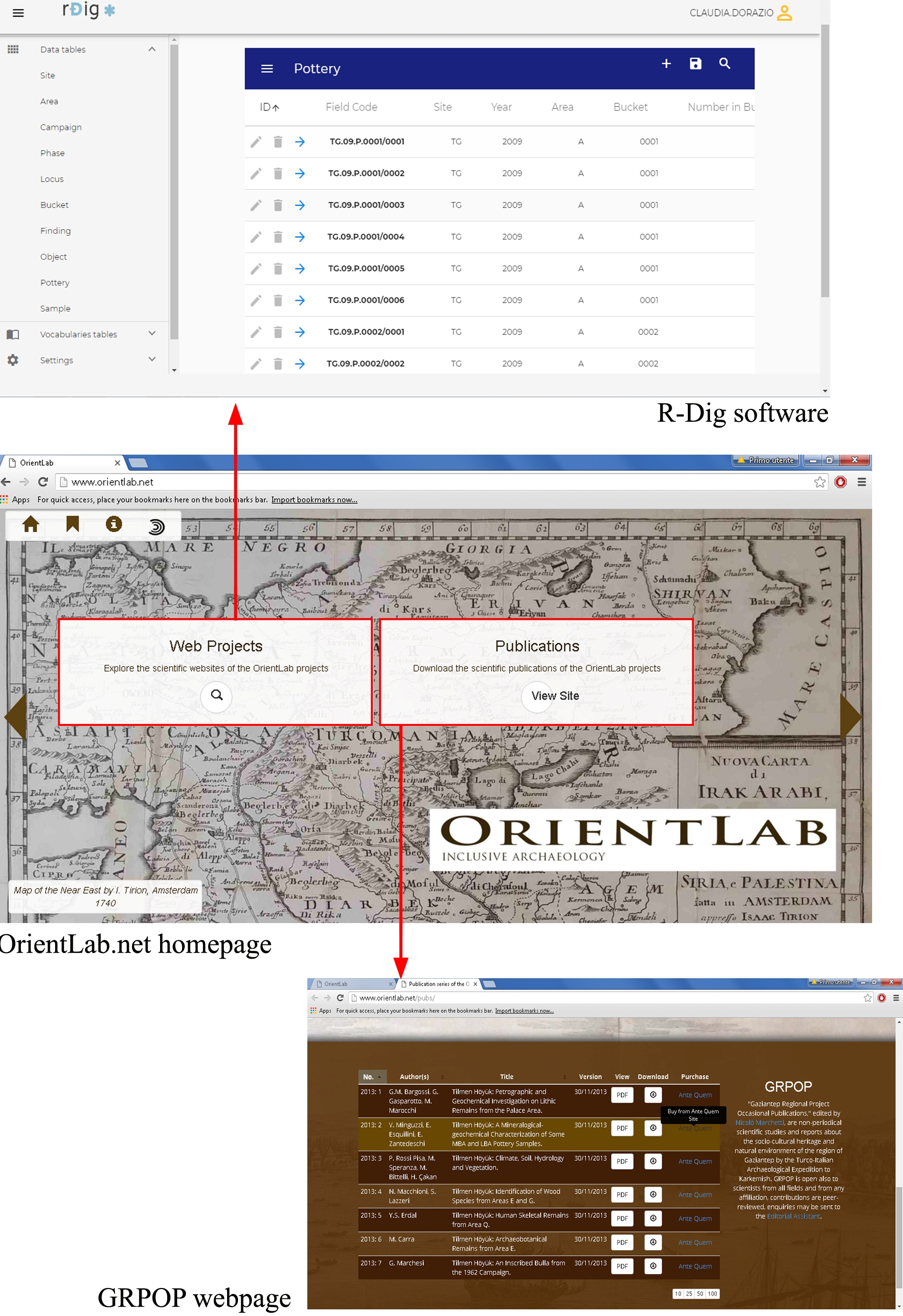Open the Site data table
The image size is (903, 1316).
[48, 76]
